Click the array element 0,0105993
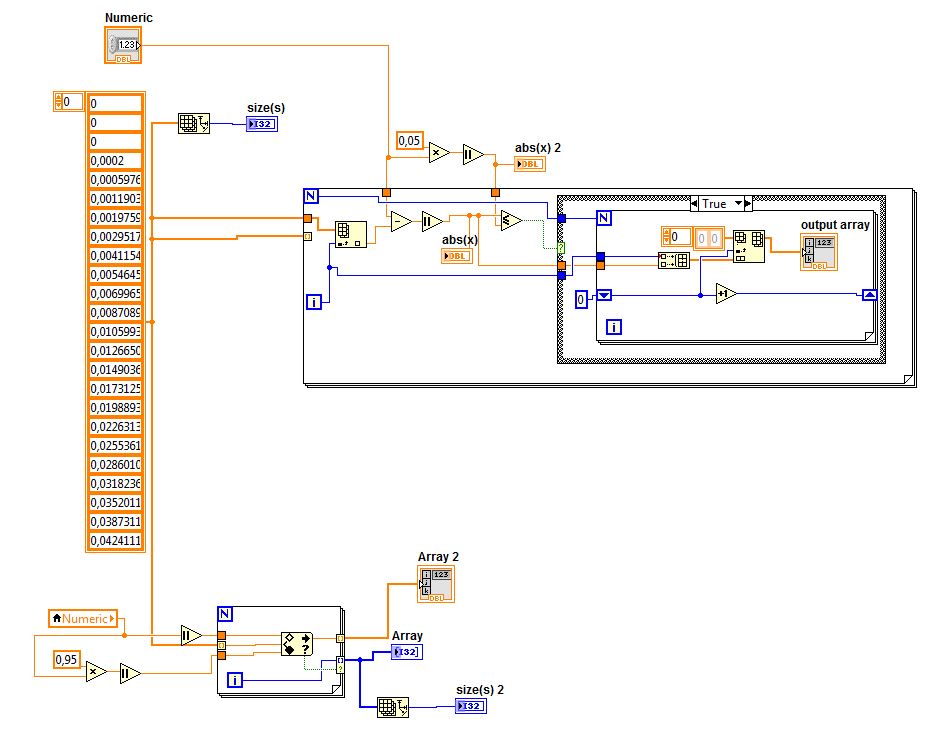Screen dimensions: 942x747 coord(115,332)
